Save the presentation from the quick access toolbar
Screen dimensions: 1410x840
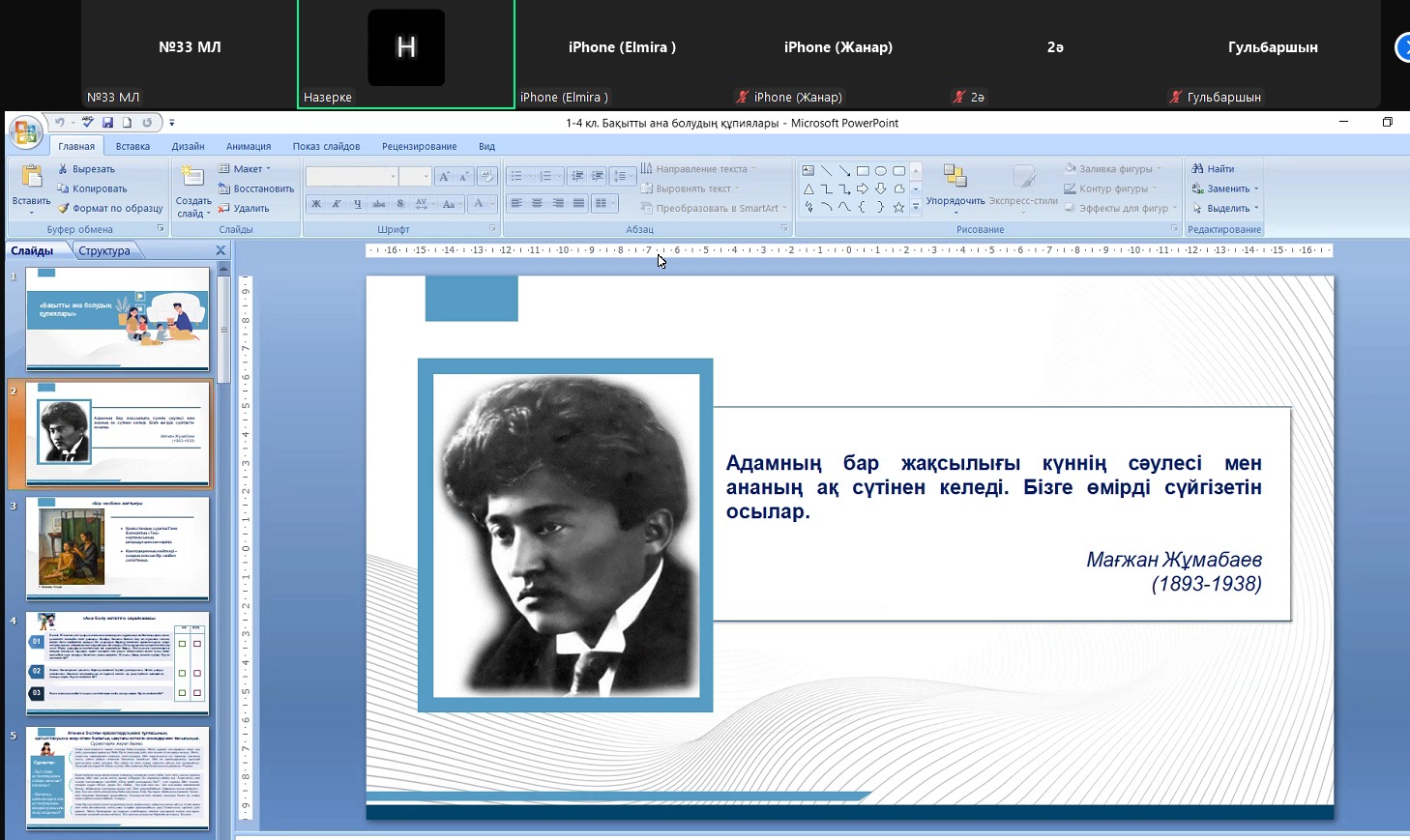coord(107,123)
